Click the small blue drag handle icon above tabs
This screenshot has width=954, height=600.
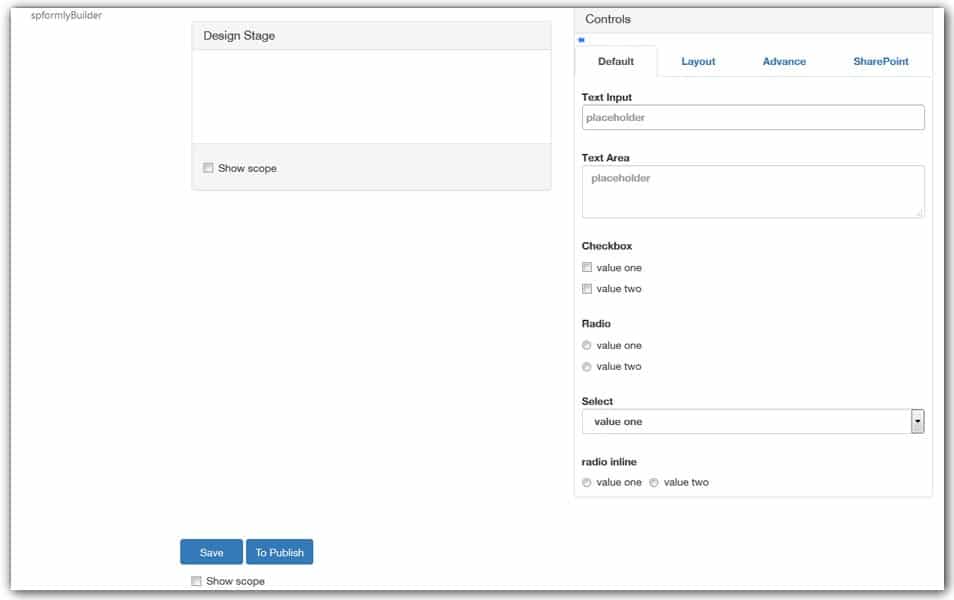pos(581,38)
